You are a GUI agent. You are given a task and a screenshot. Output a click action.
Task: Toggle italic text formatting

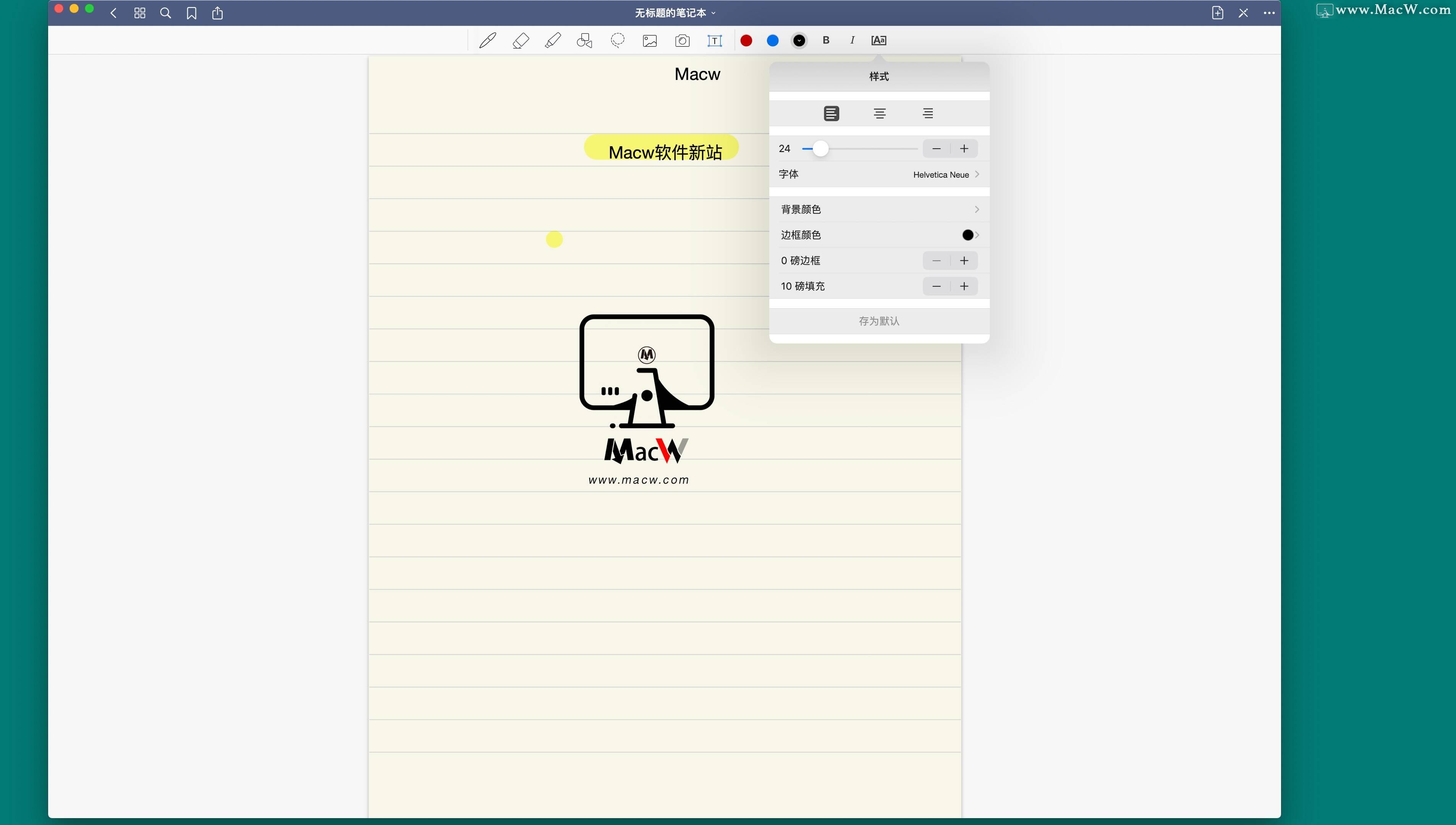point(851,40)
